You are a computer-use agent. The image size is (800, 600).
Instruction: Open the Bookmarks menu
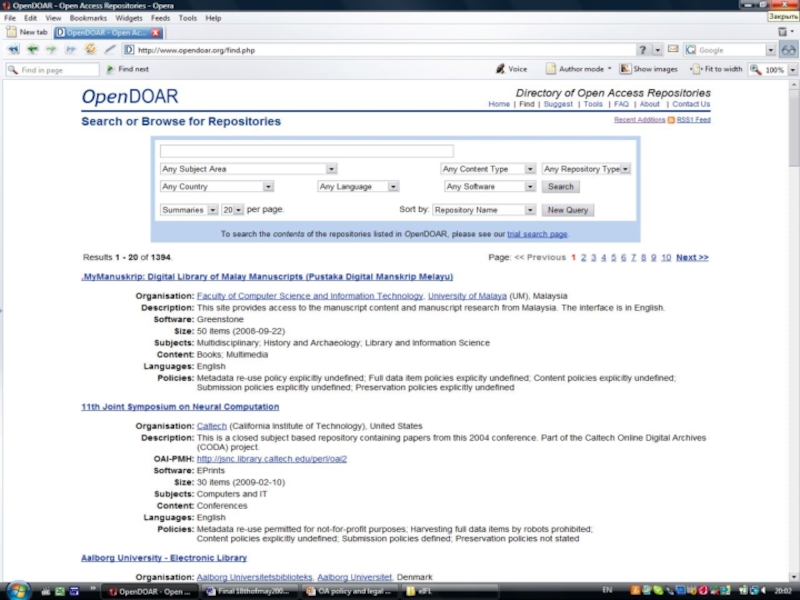[88, 18]
